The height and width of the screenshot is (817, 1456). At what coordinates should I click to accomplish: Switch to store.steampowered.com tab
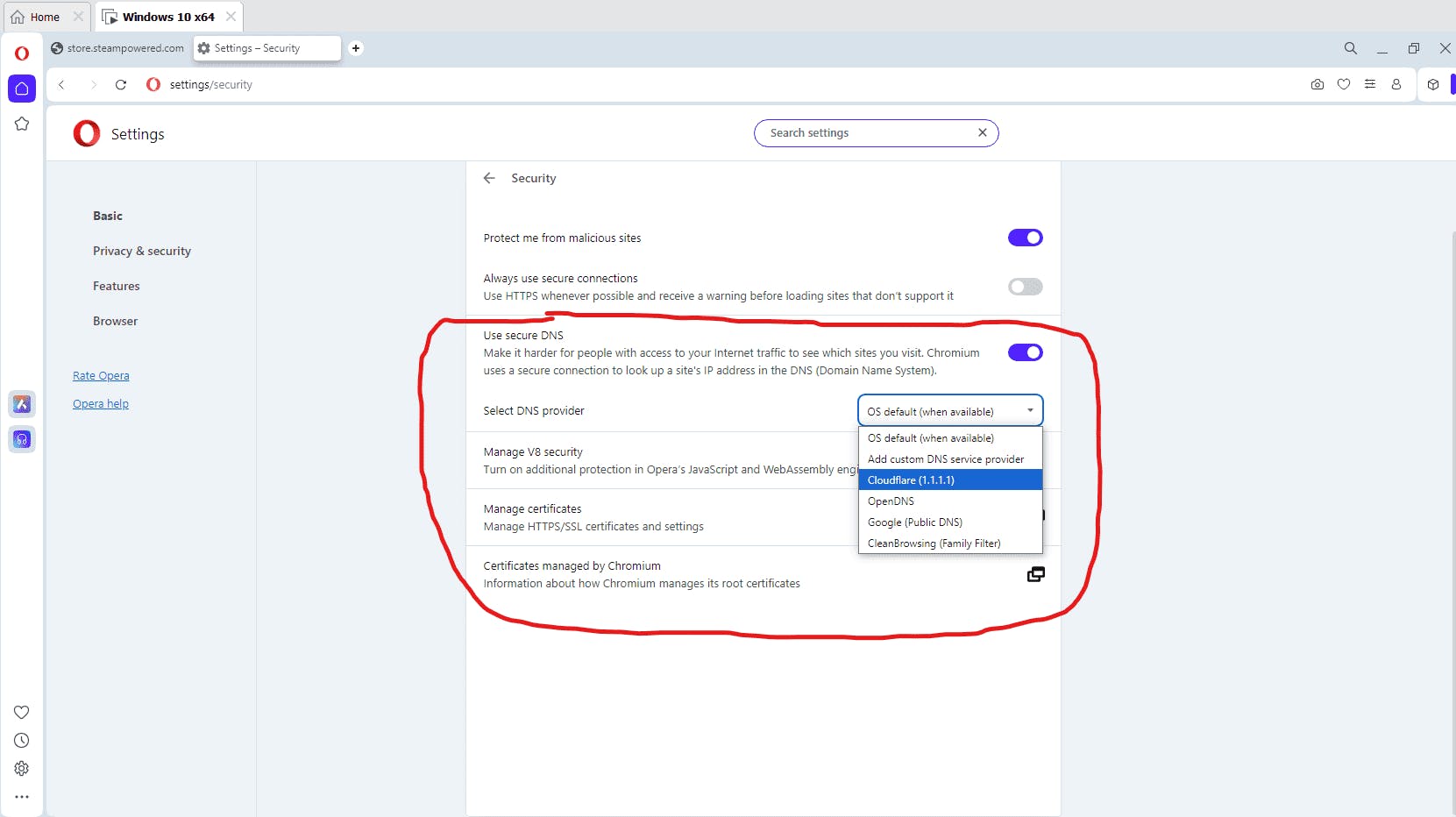(118, 48)
